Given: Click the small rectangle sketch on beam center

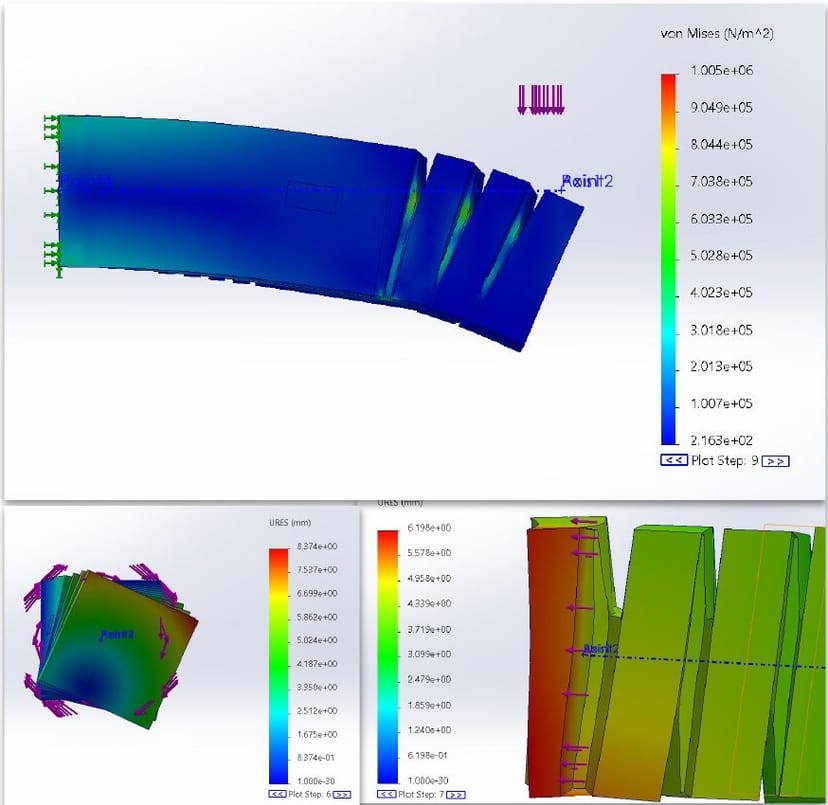Looking at the screenshot, I should click(312, 197).
